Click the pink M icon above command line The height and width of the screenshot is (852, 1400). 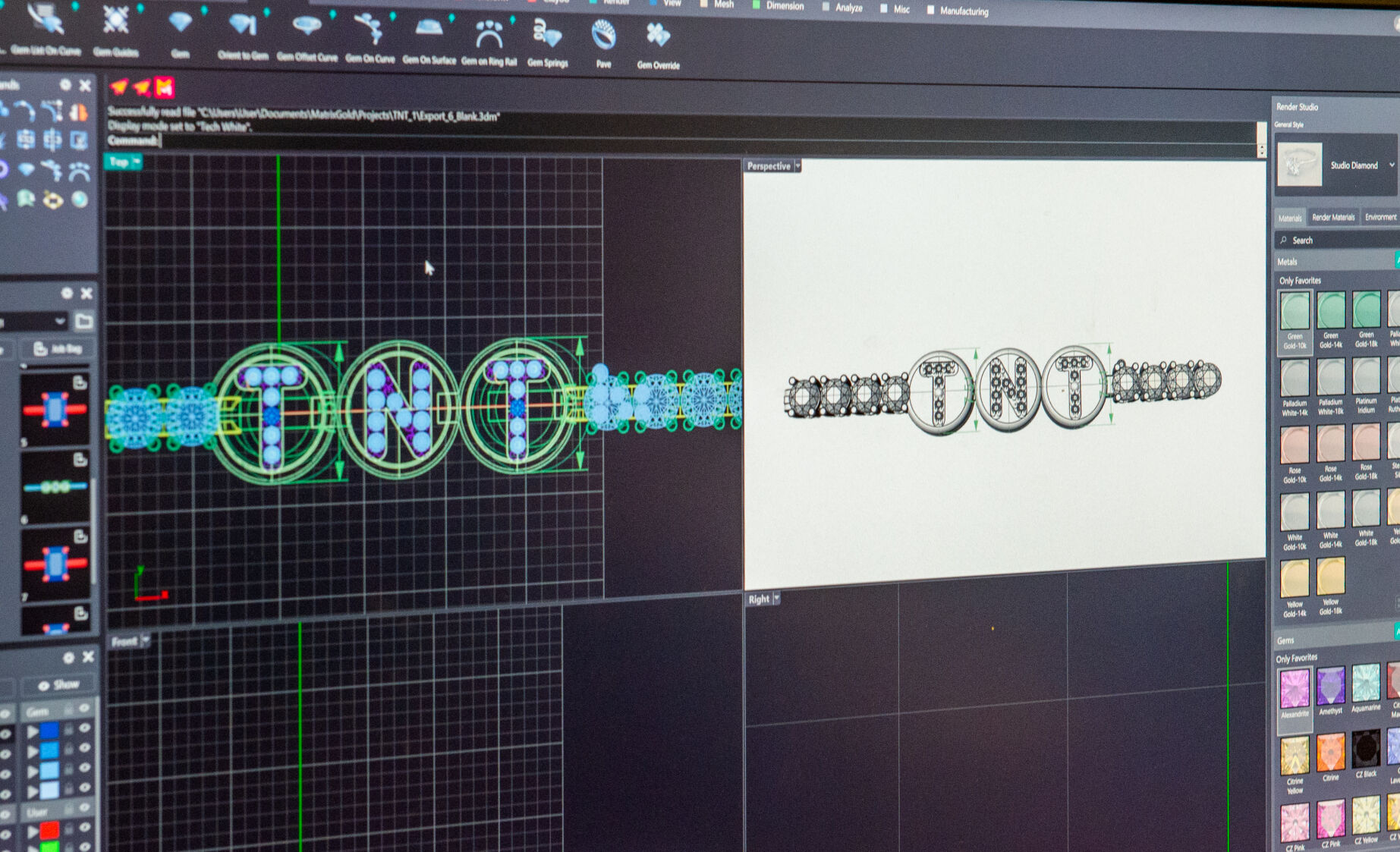[x=165, y=88]
